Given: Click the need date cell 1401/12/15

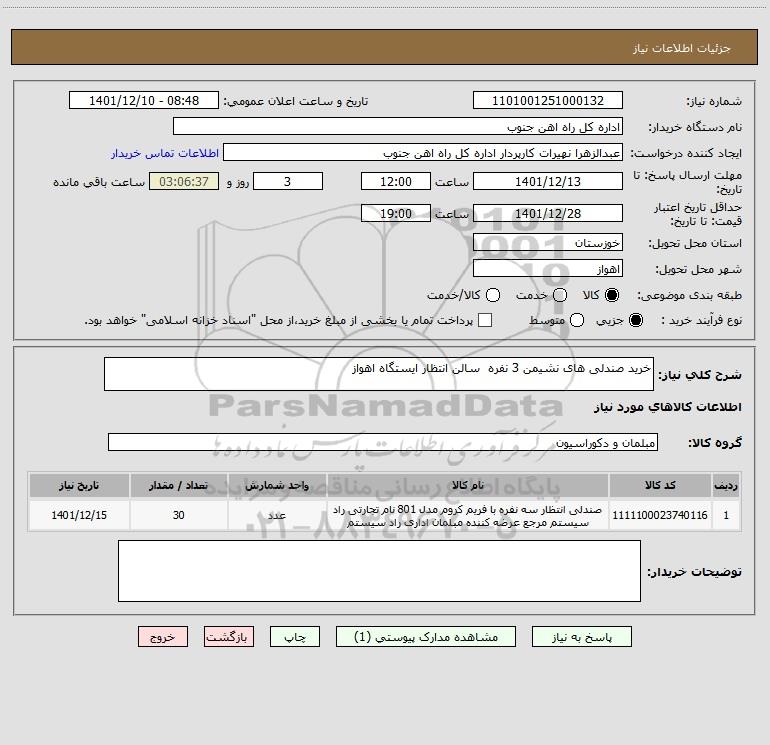Looking at the screenshot, I should pyautogui.click(x=79, y=515).
